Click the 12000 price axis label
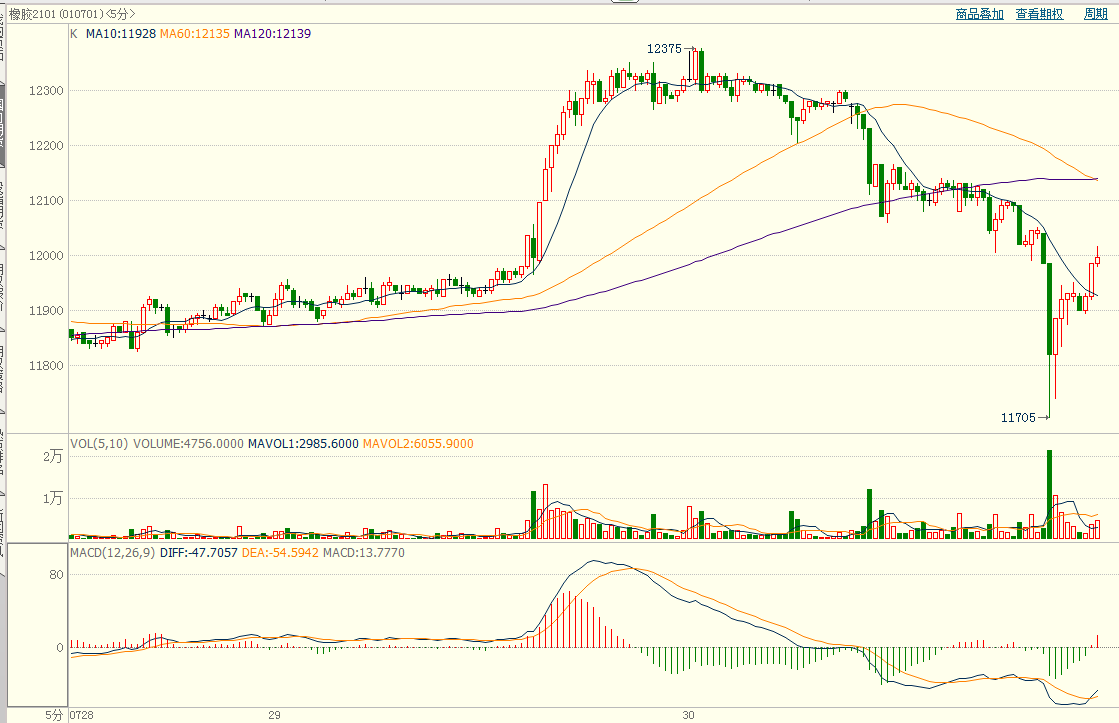The image size is (1119, 723). point(46,256)
